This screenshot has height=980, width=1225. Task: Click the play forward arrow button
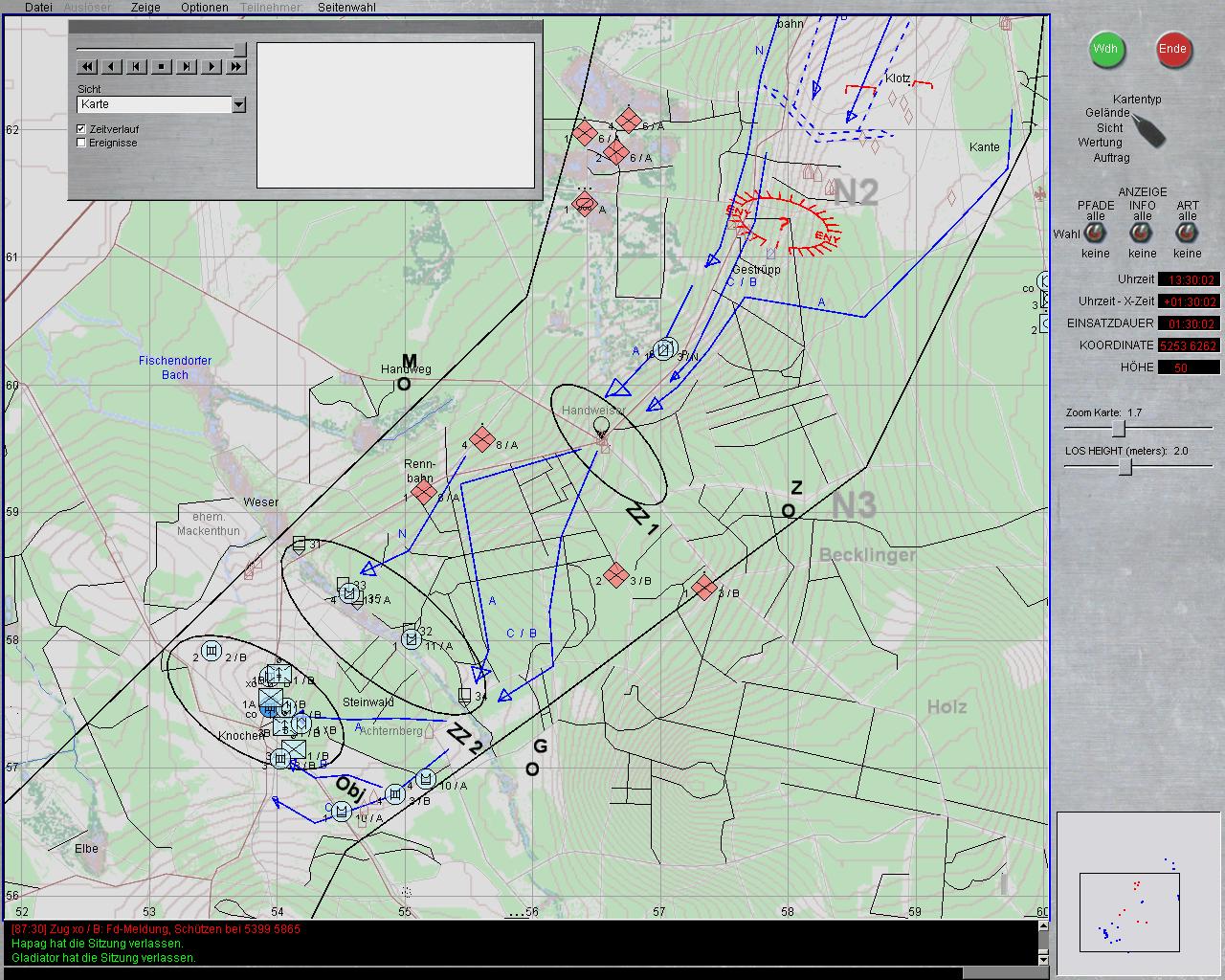212,67
